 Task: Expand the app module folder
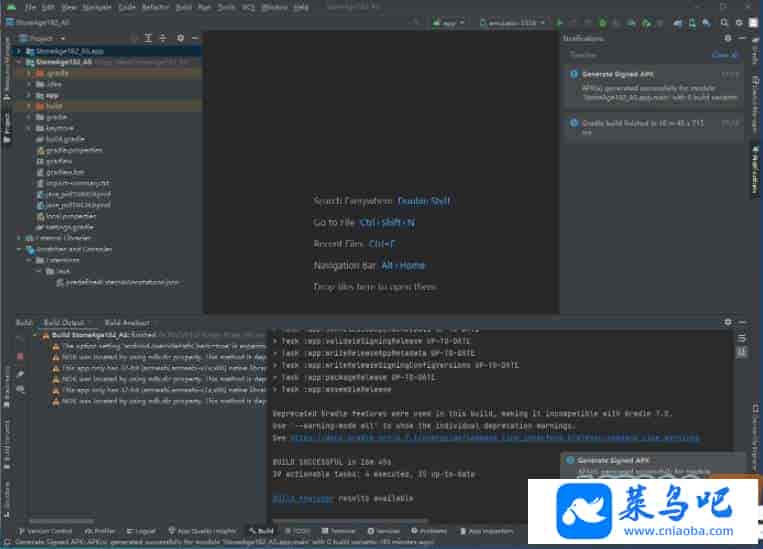pos(30,95)
